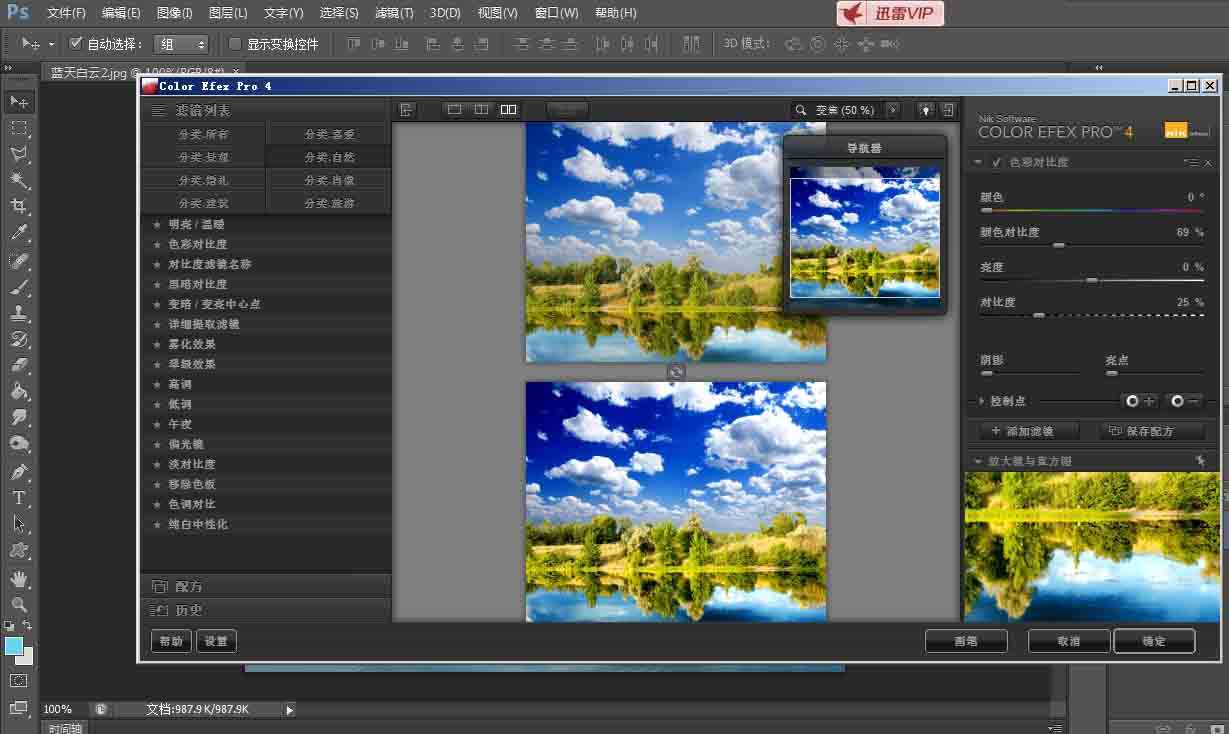Open the Move tool preset picker arrow
This screenshot has width=1229, height=734.
coord(51,44)
